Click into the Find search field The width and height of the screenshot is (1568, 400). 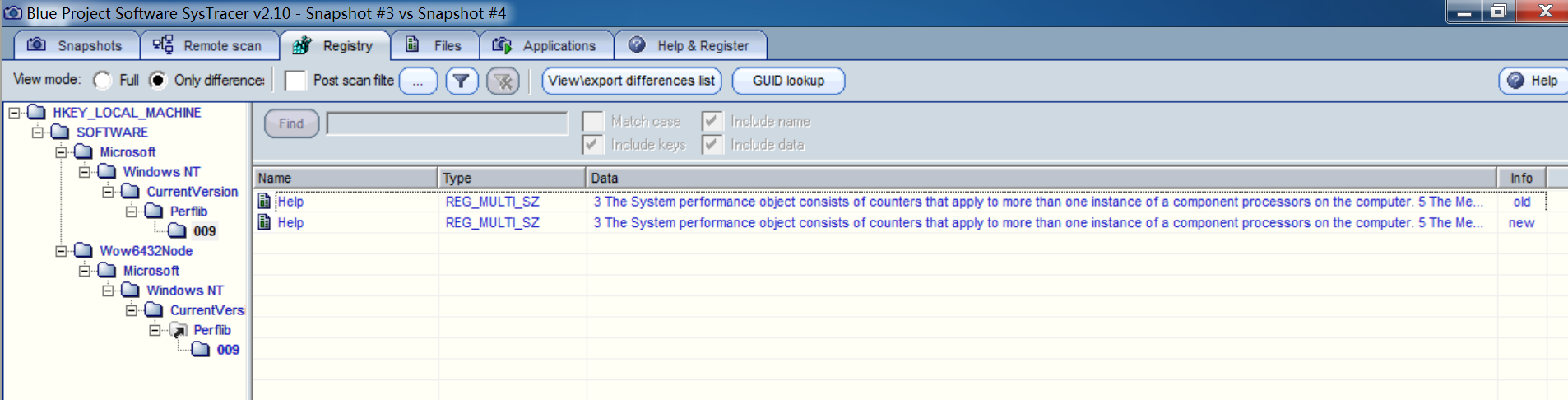click(x=448, y=123)
